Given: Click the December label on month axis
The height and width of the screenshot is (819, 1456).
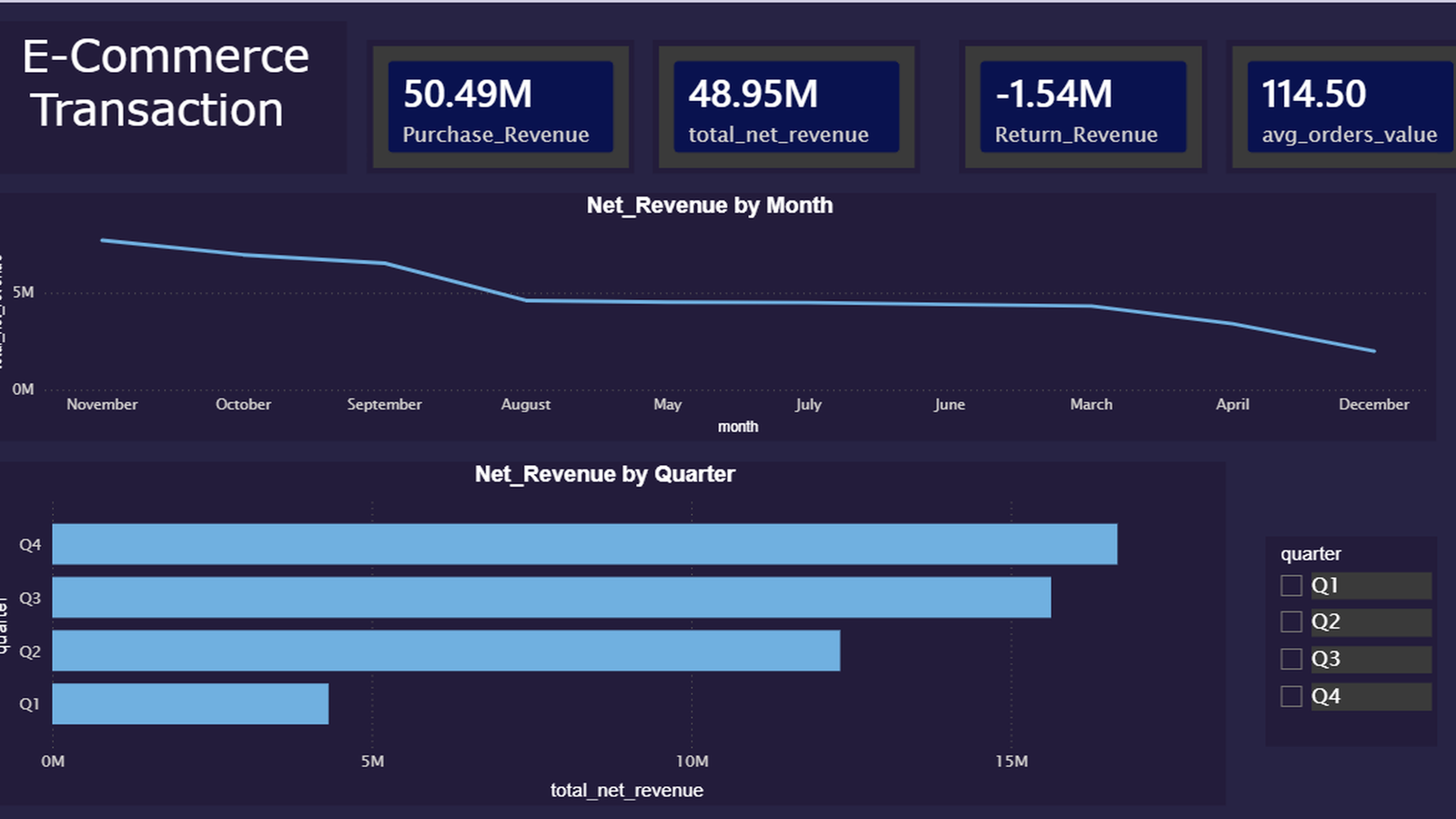Looking at the screenshot, I should [1373, 404].
